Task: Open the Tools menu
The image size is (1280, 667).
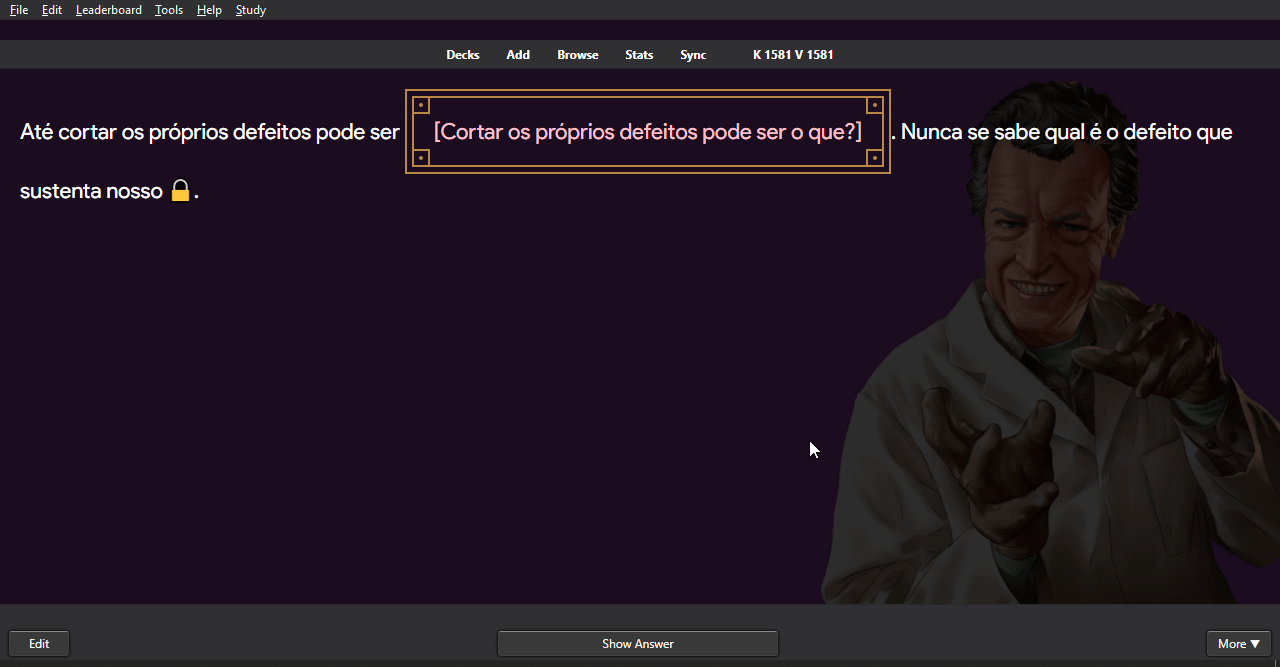Action: [x=169, y=10]
